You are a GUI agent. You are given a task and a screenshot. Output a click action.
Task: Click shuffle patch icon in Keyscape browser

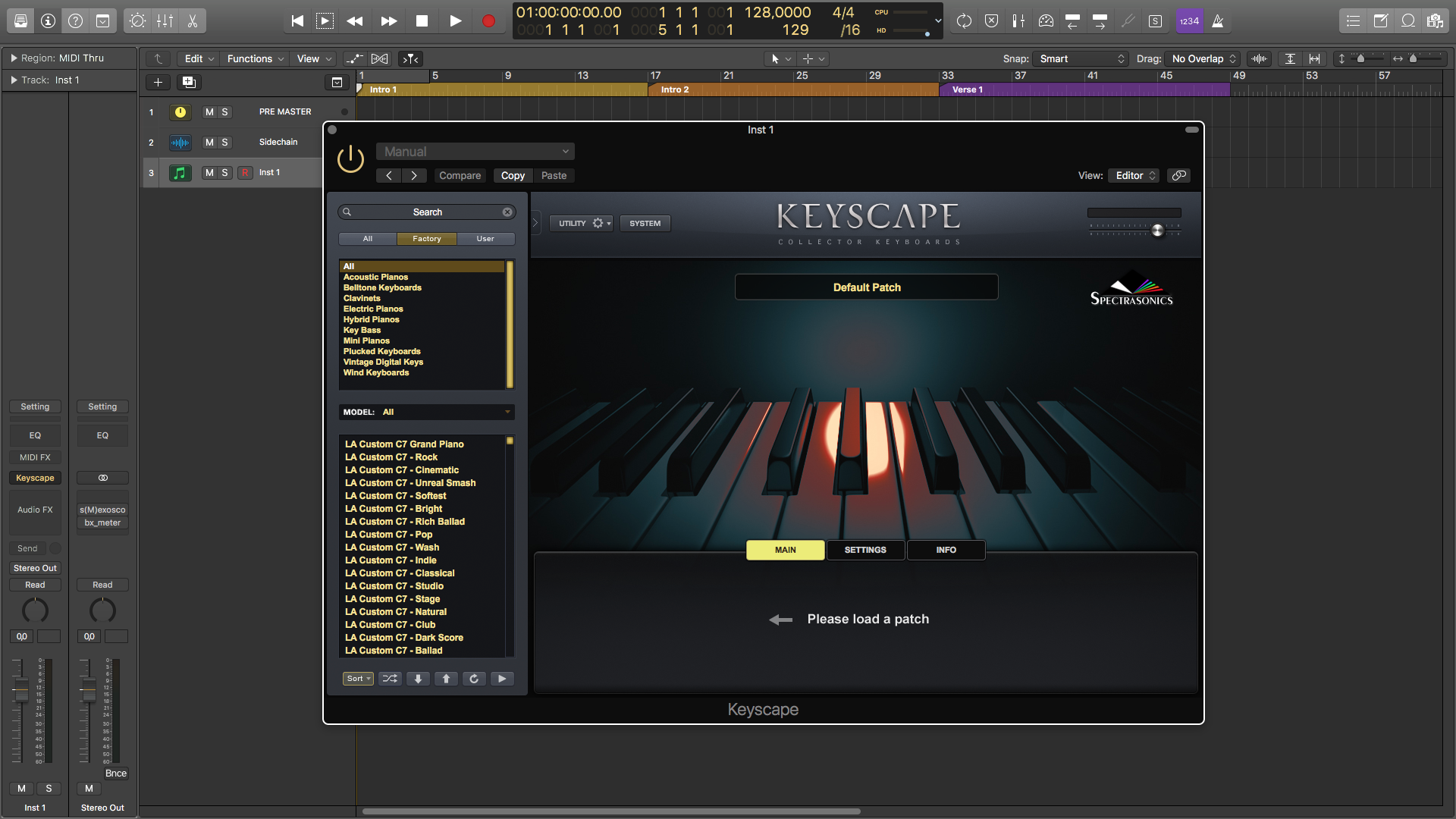(x=390, y=679)
